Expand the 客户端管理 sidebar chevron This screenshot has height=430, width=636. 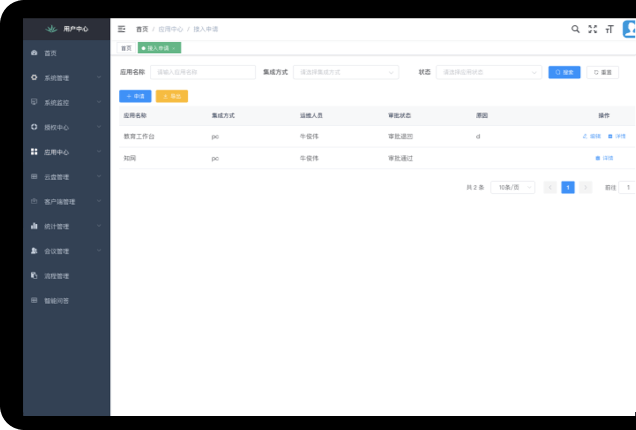99,201
